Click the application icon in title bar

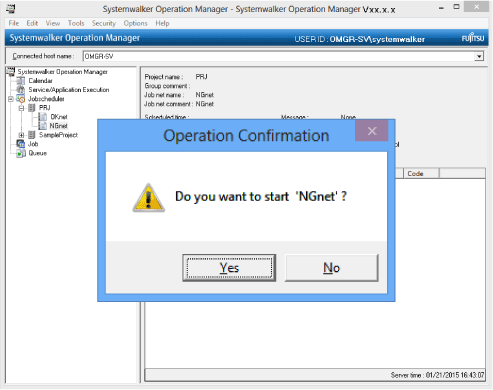click(x=11, y=9)
